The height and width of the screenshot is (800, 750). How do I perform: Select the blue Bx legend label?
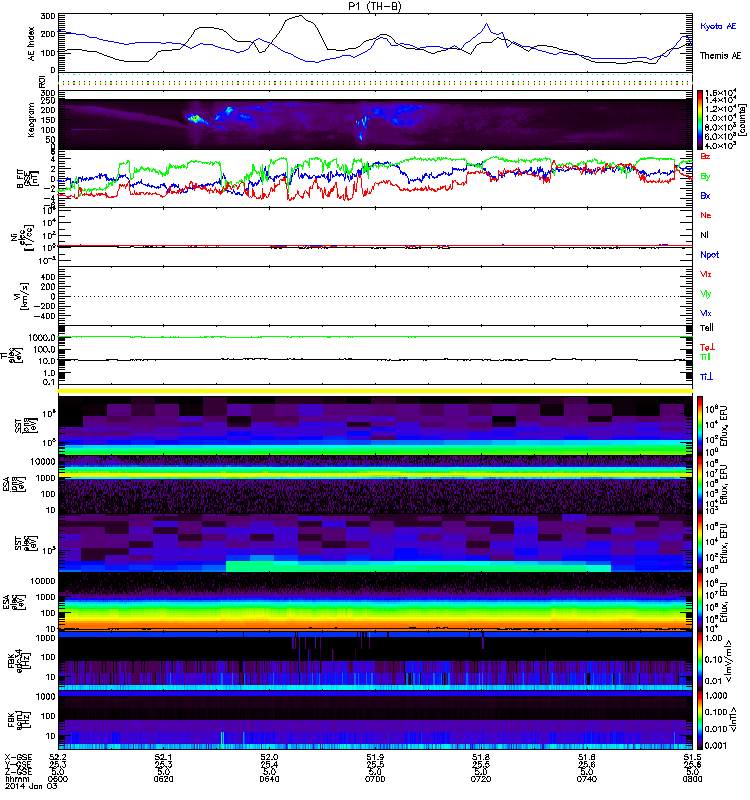pos(705,195)
